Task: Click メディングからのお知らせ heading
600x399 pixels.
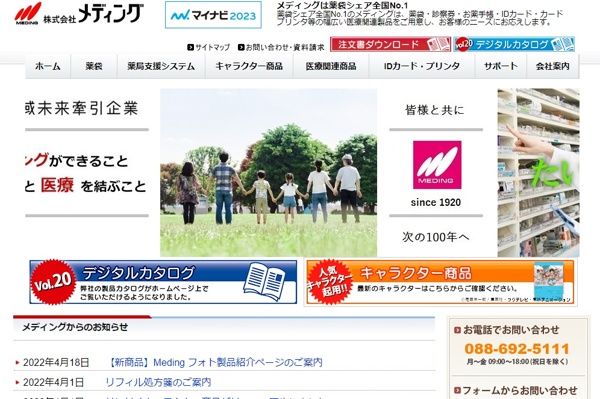Action: tap(75, 327)
